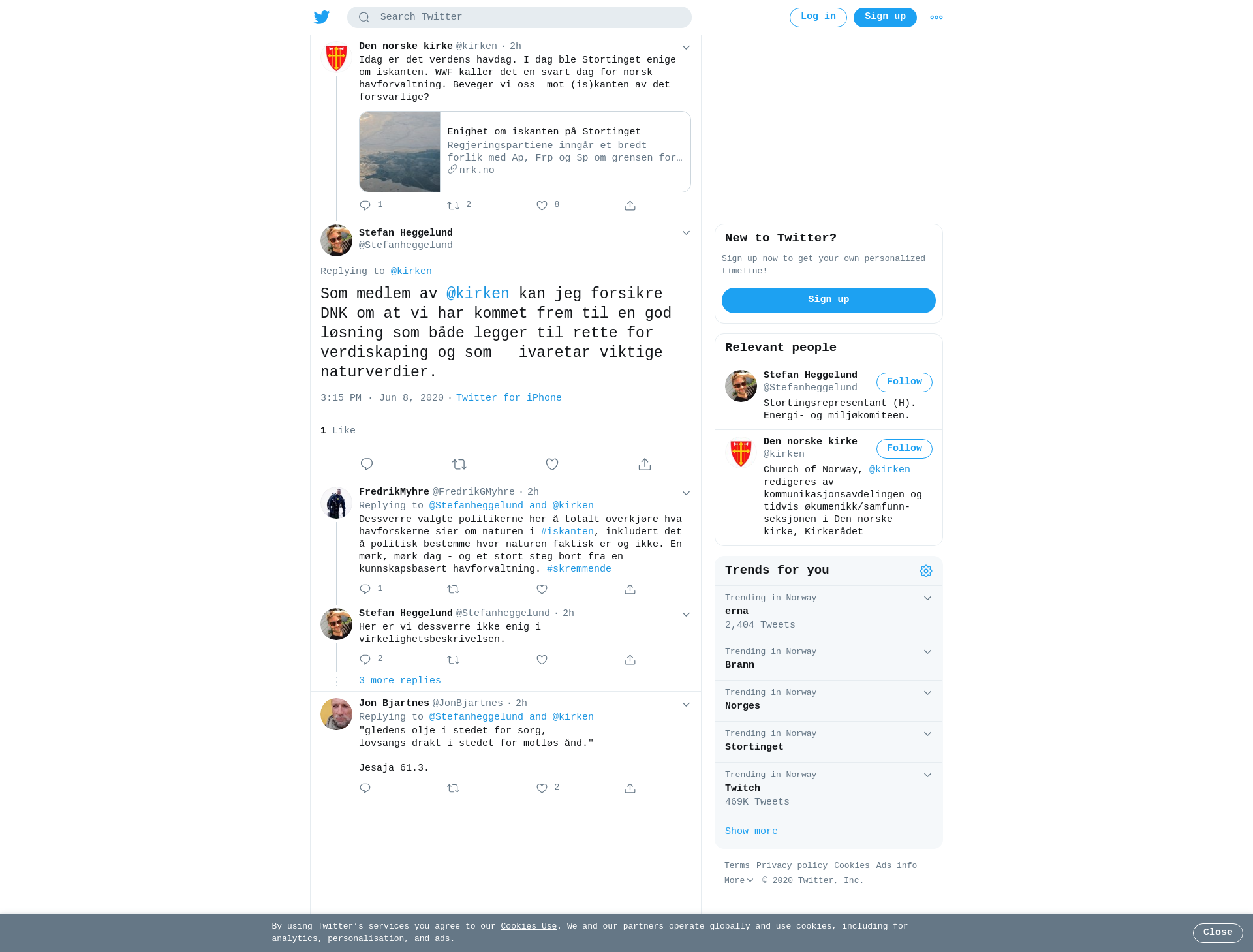Like Jon Bjartnes's Jesaja reply
Screen dimensions: 1253x952
point(542,788)
